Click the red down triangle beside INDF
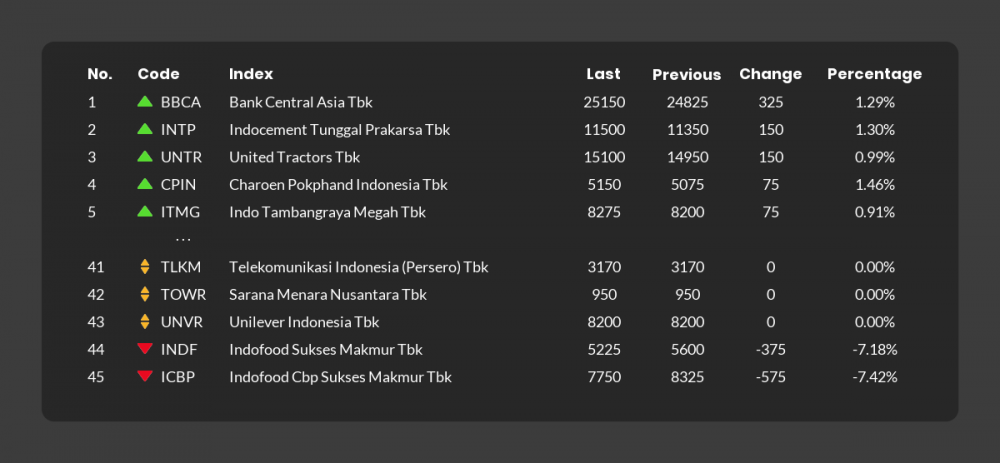The image size is (1000, 463). pyautogui.click(x=145, y=349)
